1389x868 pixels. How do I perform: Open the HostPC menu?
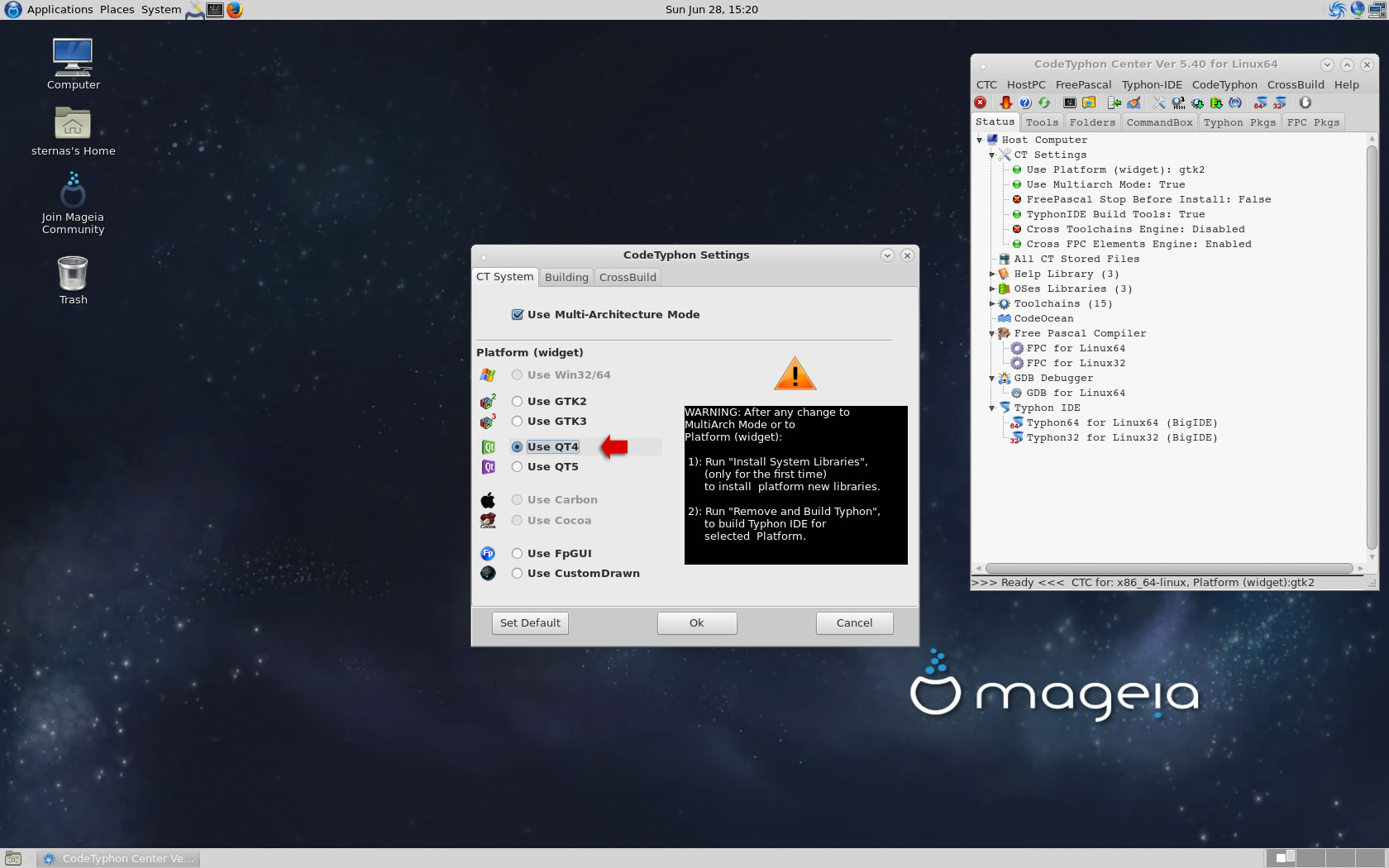coord(1026,84)
